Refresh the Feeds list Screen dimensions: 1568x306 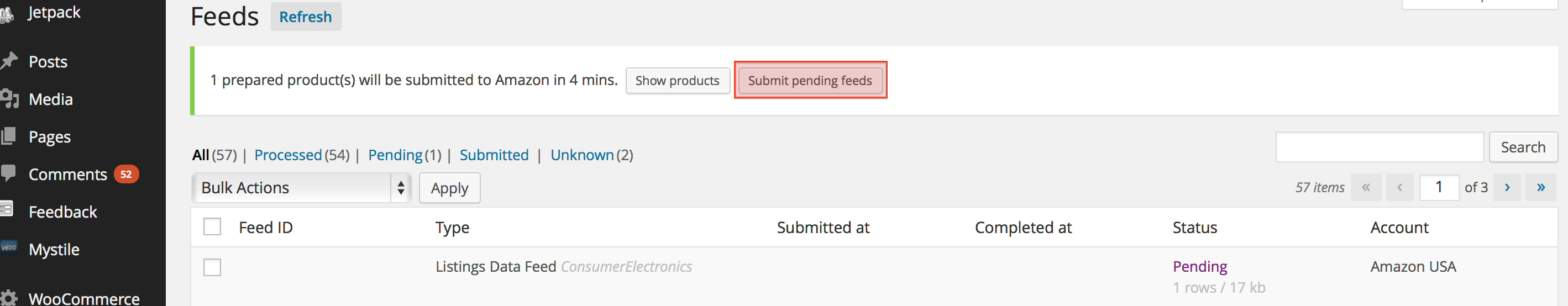click(306, 17)
